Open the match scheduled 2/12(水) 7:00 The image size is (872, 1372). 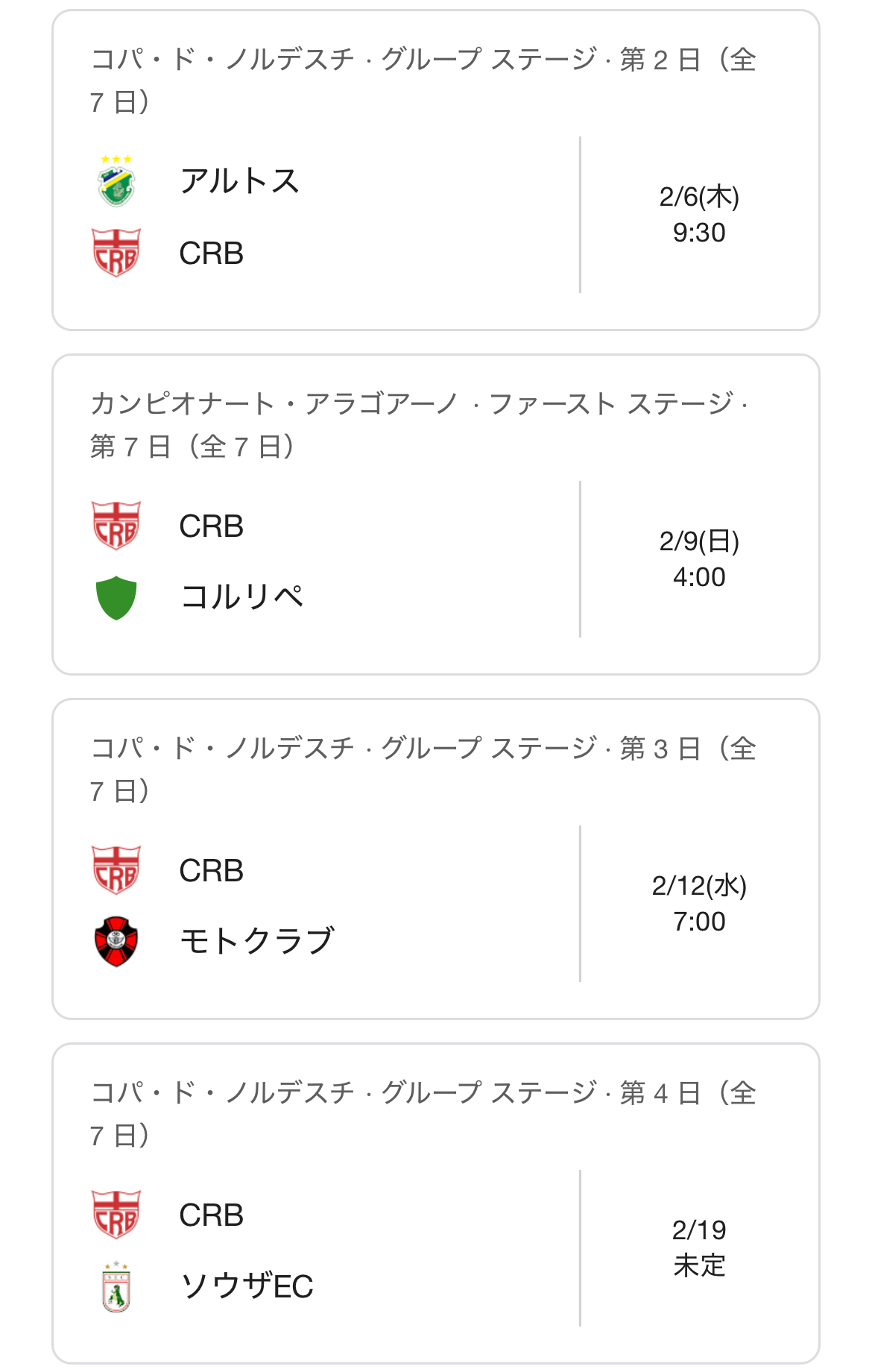[x=699, y=904]
